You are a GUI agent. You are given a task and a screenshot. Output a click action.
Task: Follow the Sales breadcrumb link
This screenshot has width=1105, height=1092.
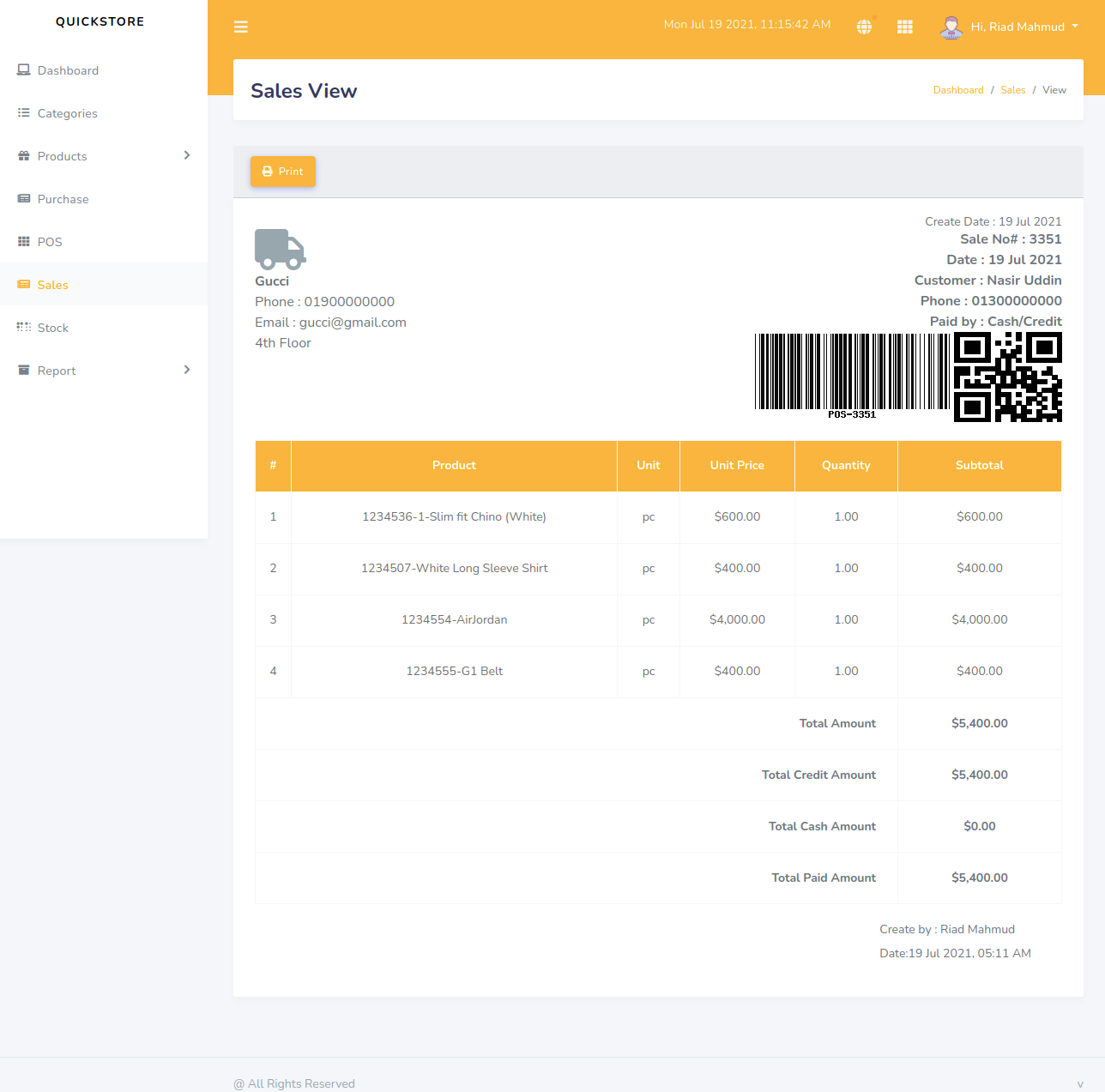(1012, 90)
